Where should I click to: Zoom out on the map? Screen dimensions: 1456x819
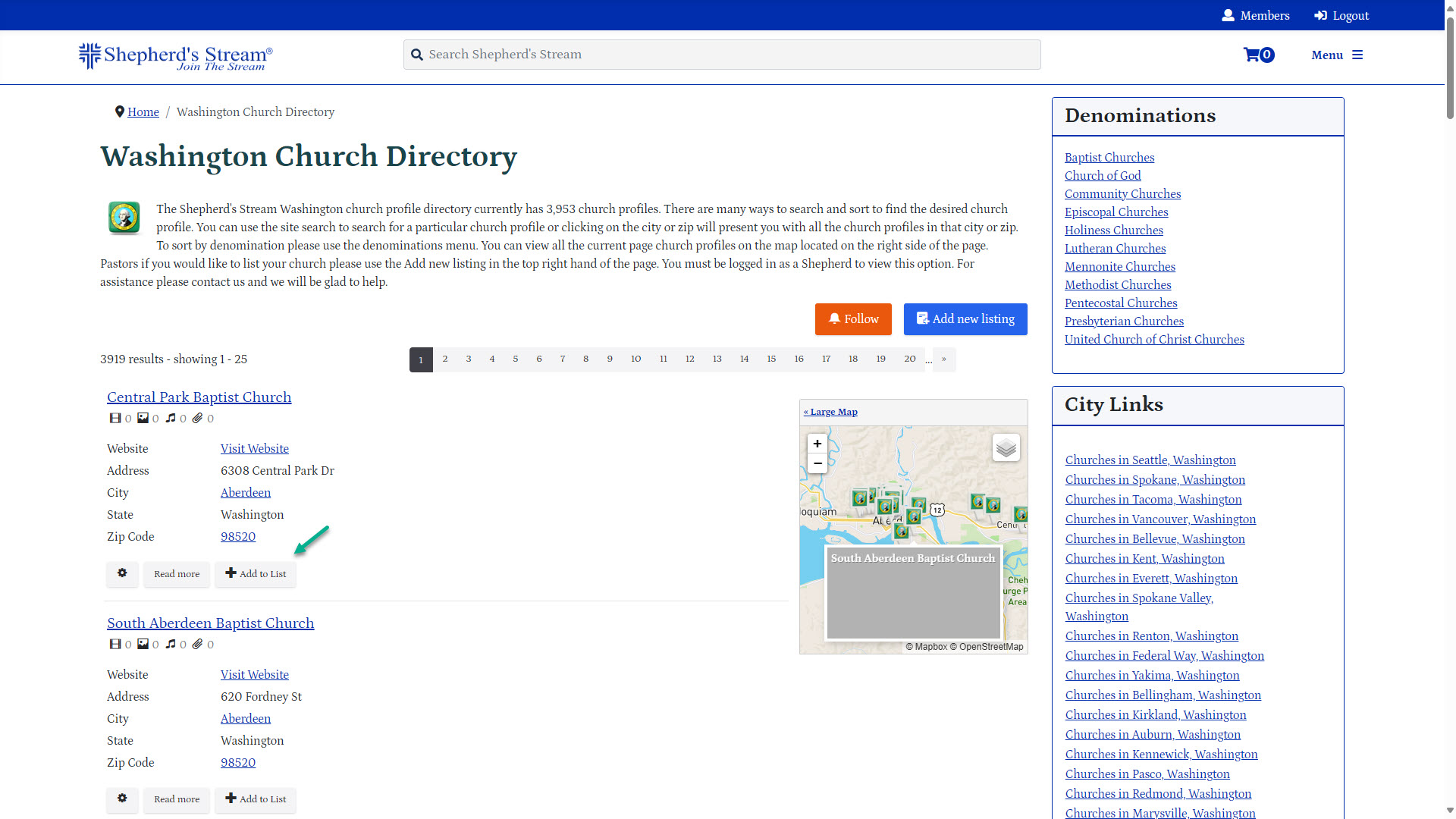[x=817, y=463]
